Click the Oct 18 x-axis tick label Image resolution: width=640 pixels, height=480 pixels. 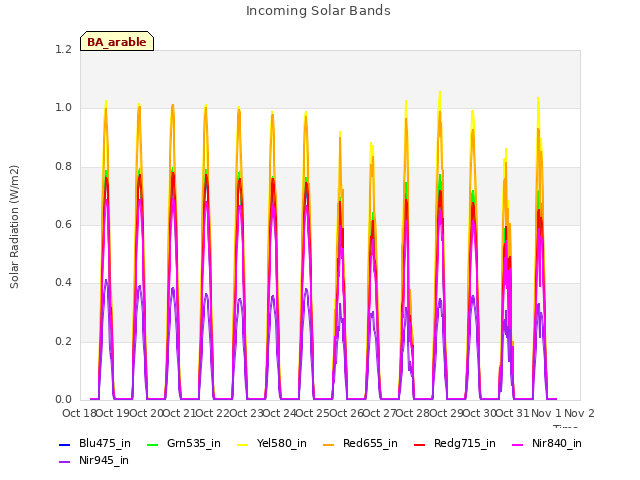79,413
